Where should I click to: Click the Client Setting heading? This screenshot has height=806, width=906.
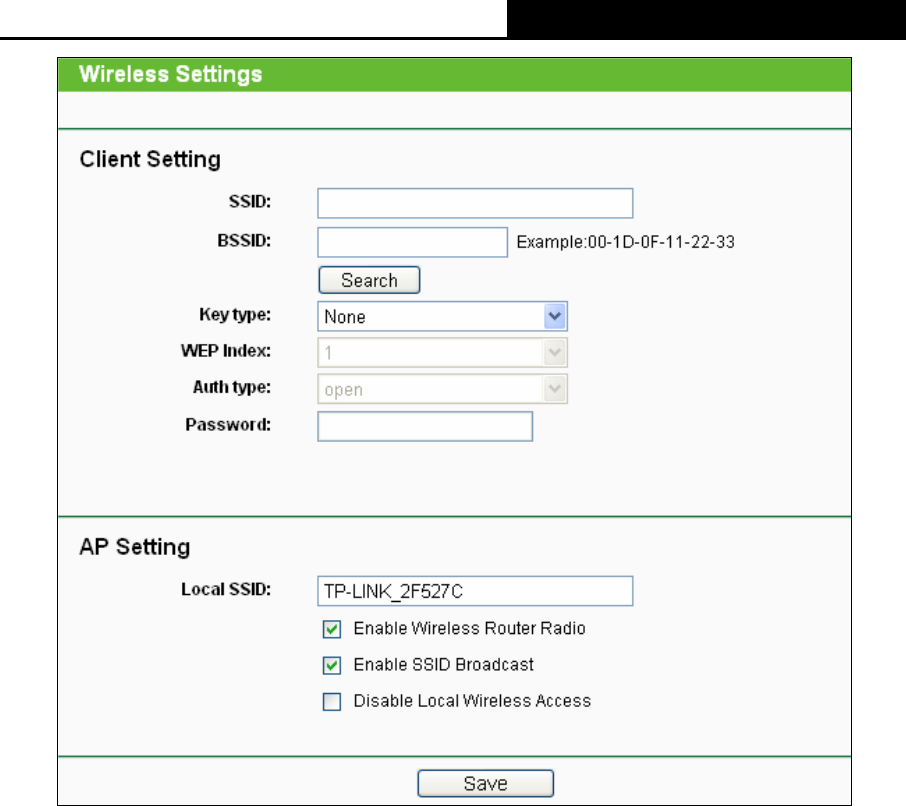[150, 159]
